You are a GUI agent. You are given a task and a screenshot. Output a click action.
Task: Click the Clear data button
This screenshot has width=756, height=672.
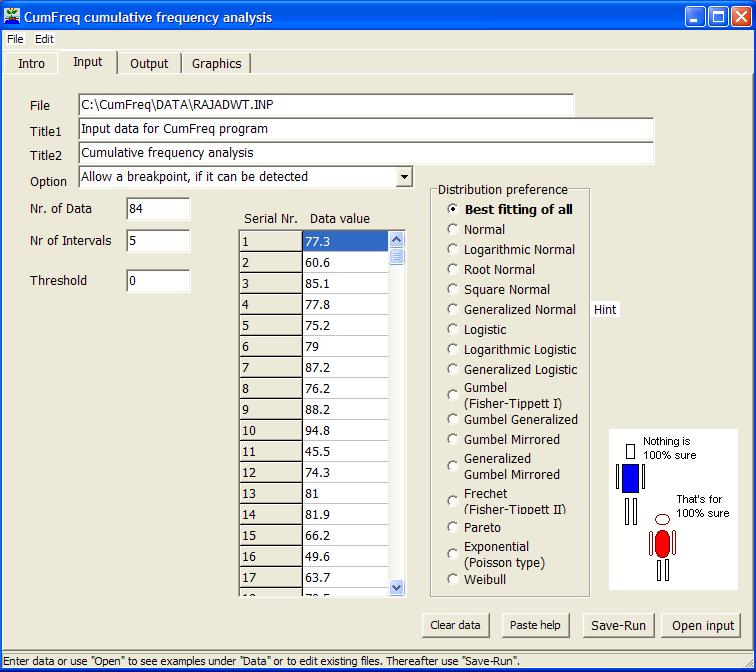(x=455, y=625)
